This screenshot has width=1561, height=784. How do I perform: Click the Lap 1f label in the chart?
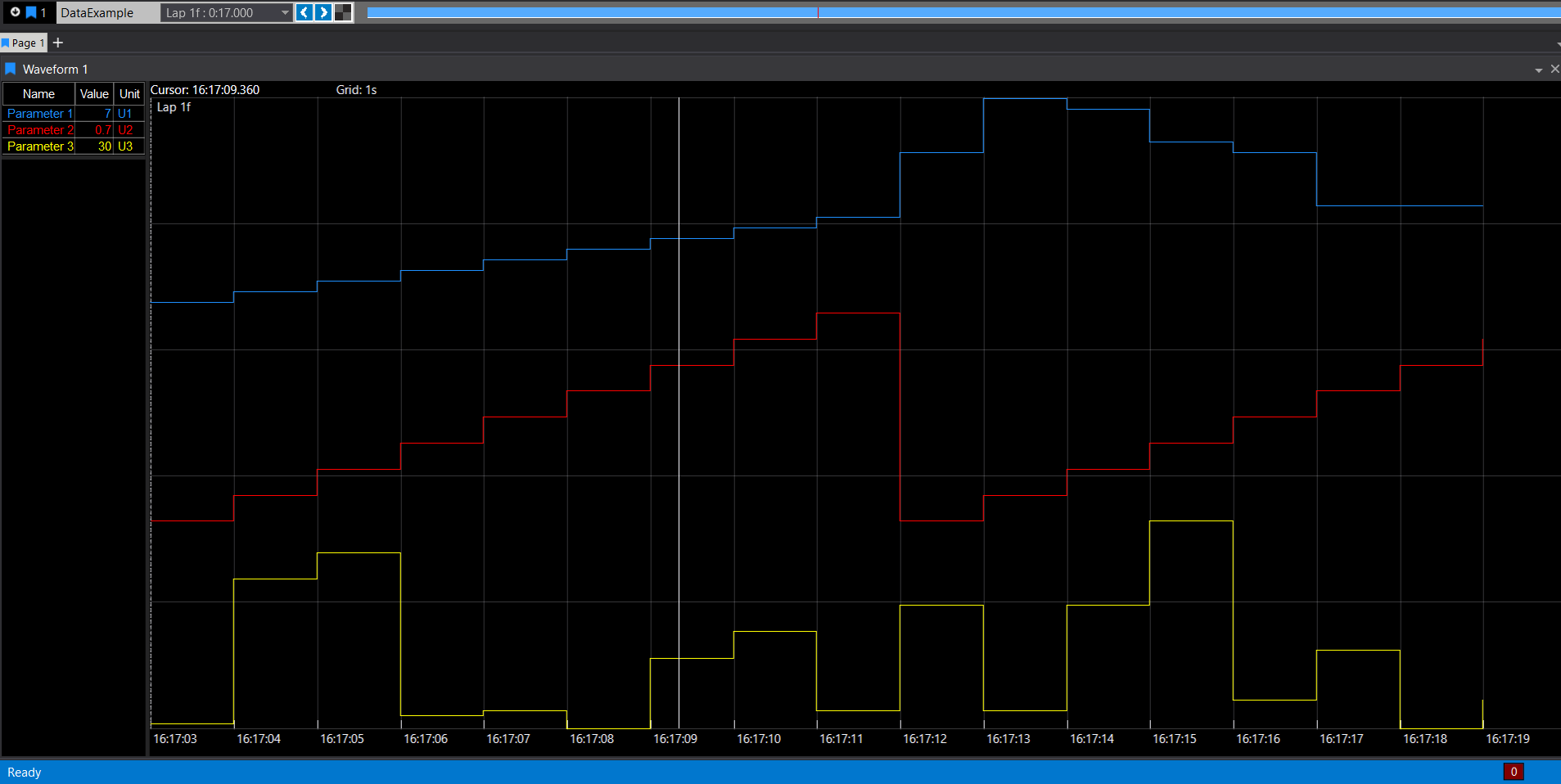[x=174, y=107]
